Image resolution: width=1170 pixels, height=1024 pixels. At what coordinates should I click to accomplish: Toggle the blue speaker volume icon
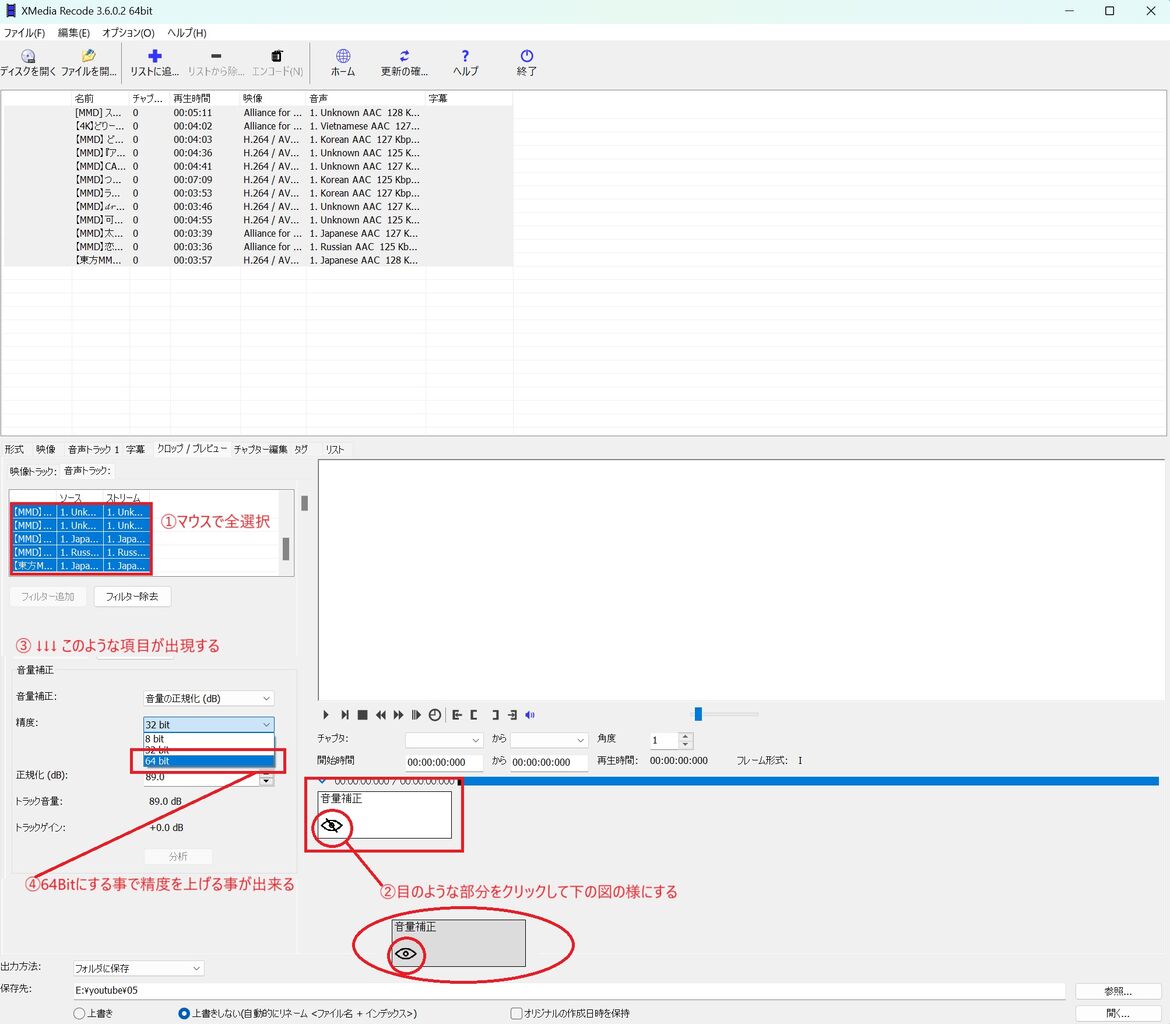pos(531,715)
